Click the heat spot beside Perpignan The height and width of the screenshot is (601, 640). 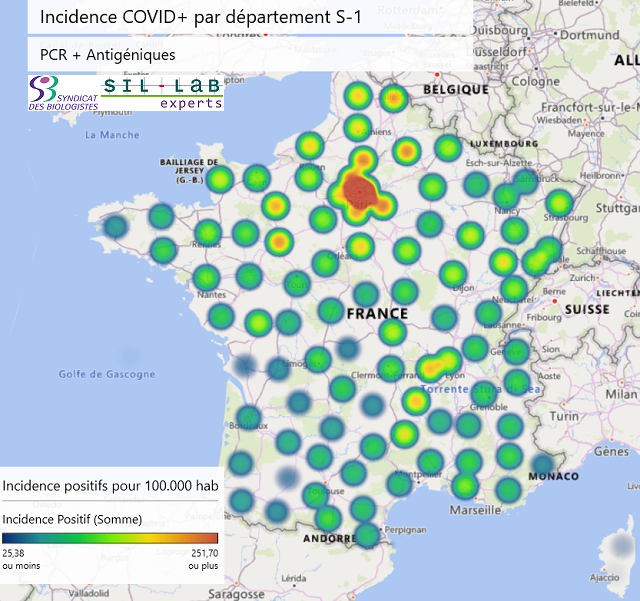pyautogui.click(x=367, y=535)
